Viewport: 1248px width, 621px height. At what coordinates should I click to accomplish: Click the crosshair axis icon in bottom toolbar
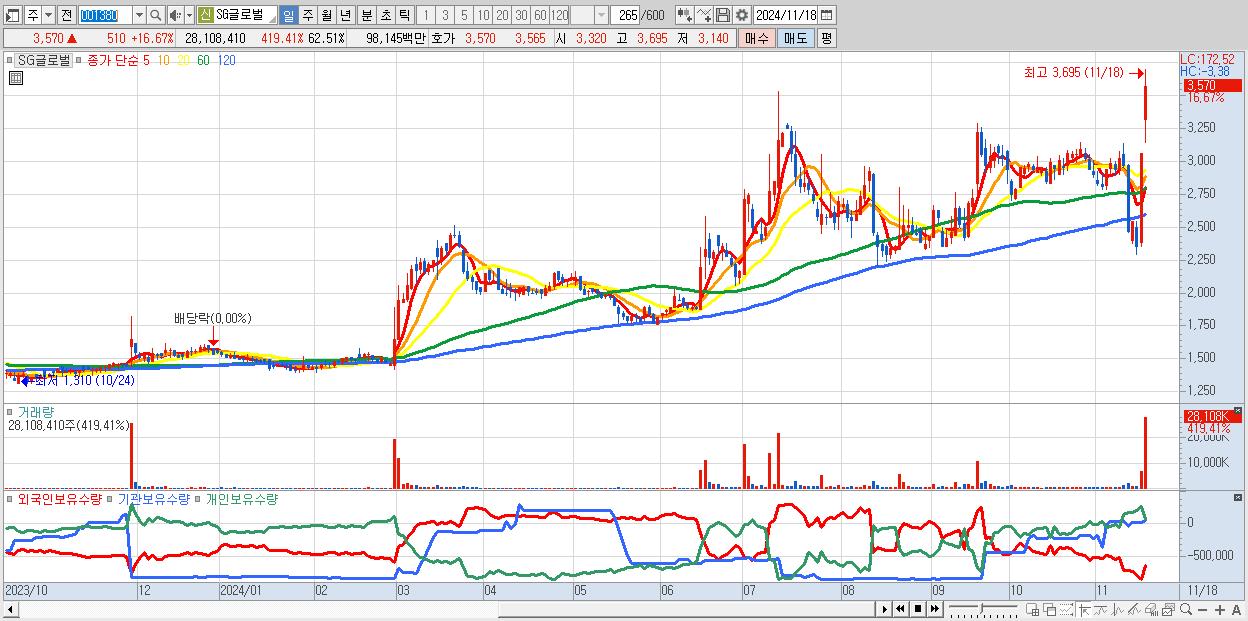pyautogui.click(x=1084, y=609)
